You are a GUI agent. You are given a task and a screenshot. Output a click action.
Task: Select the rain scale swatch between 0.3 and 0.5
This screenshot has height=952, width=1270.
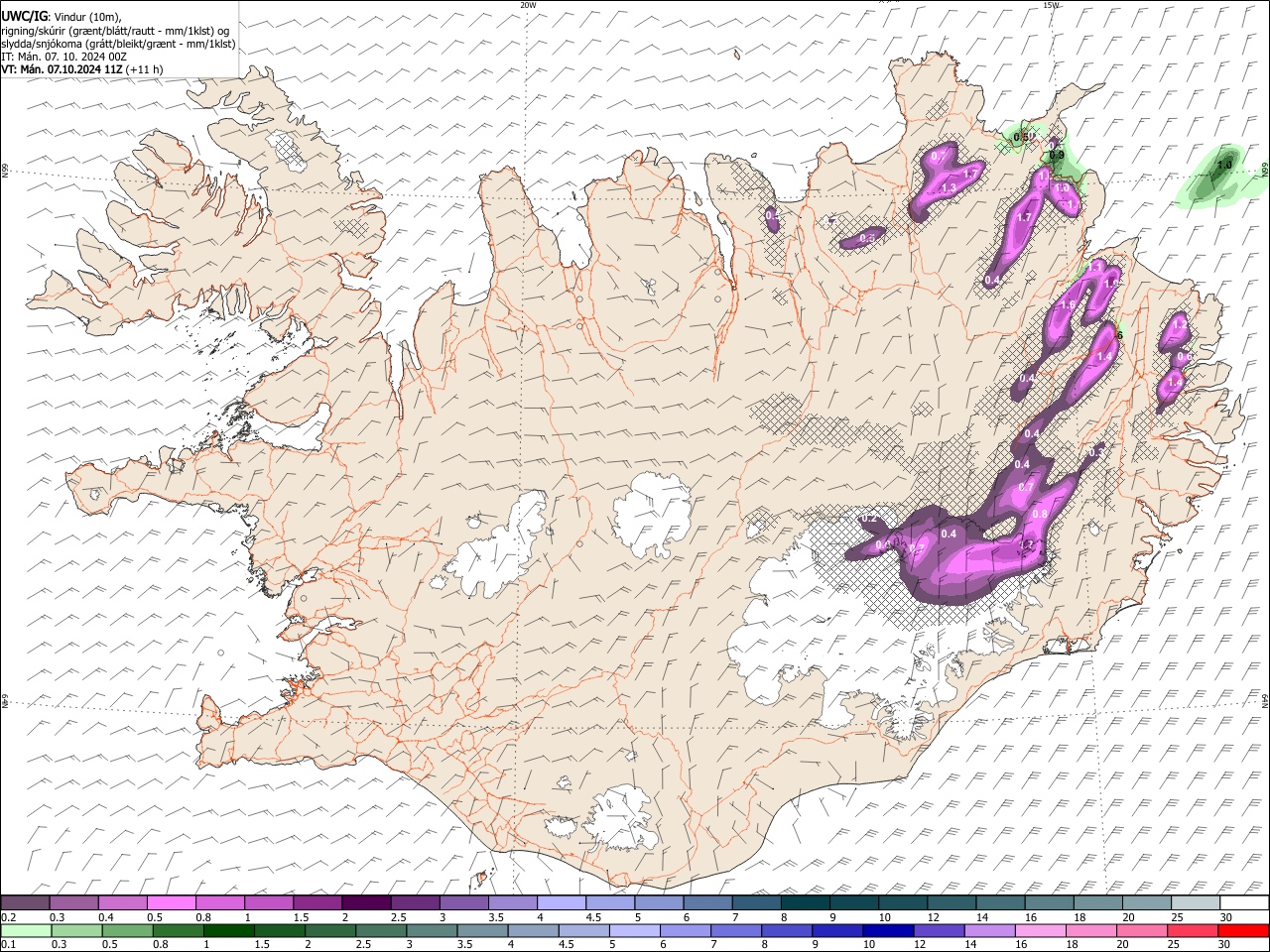pyautogui.click(x=76, y=930)
